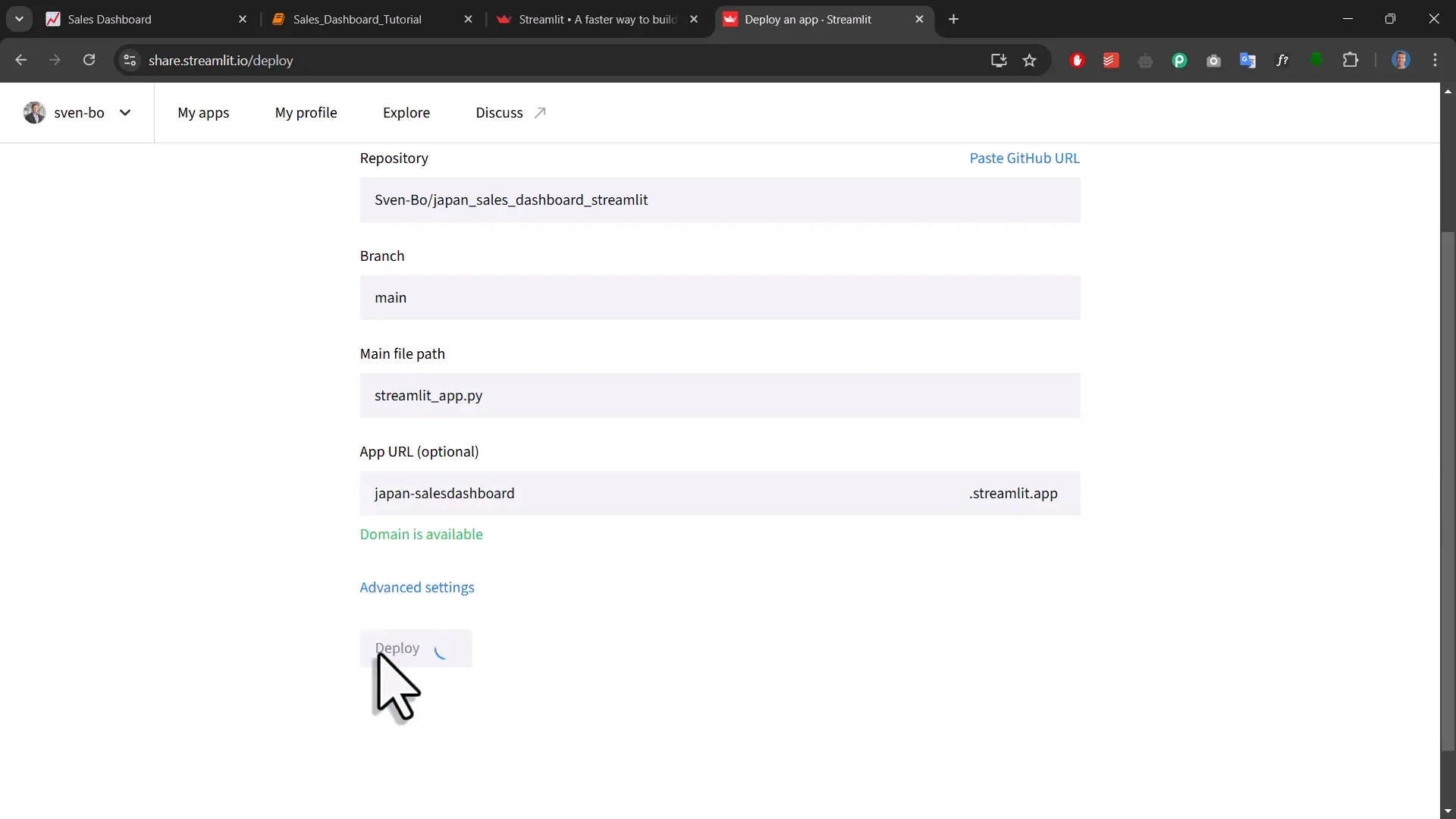Expand the sven-bo workspace dropdown

pos(126,112)
